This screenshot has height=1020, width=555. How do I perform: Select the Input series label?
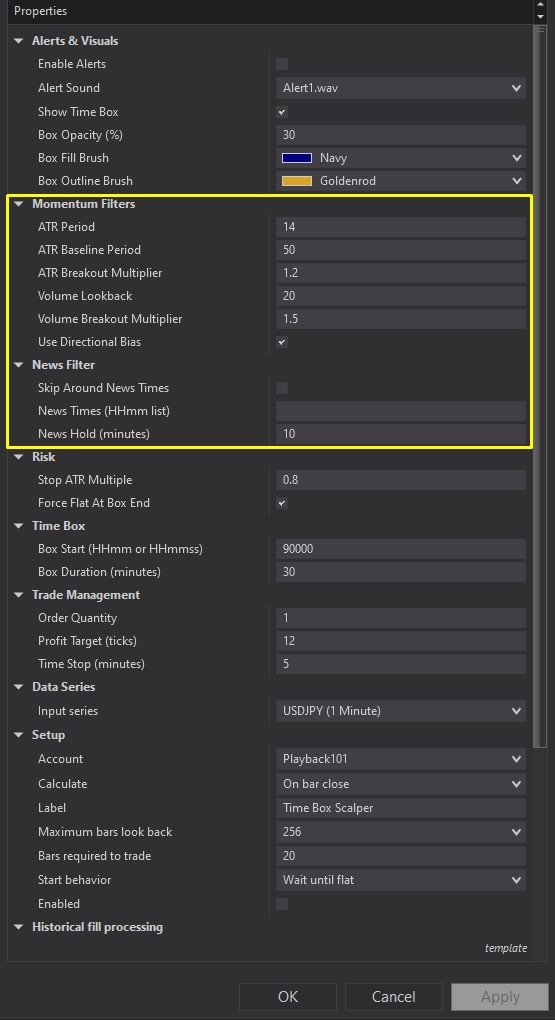point(68,711)
